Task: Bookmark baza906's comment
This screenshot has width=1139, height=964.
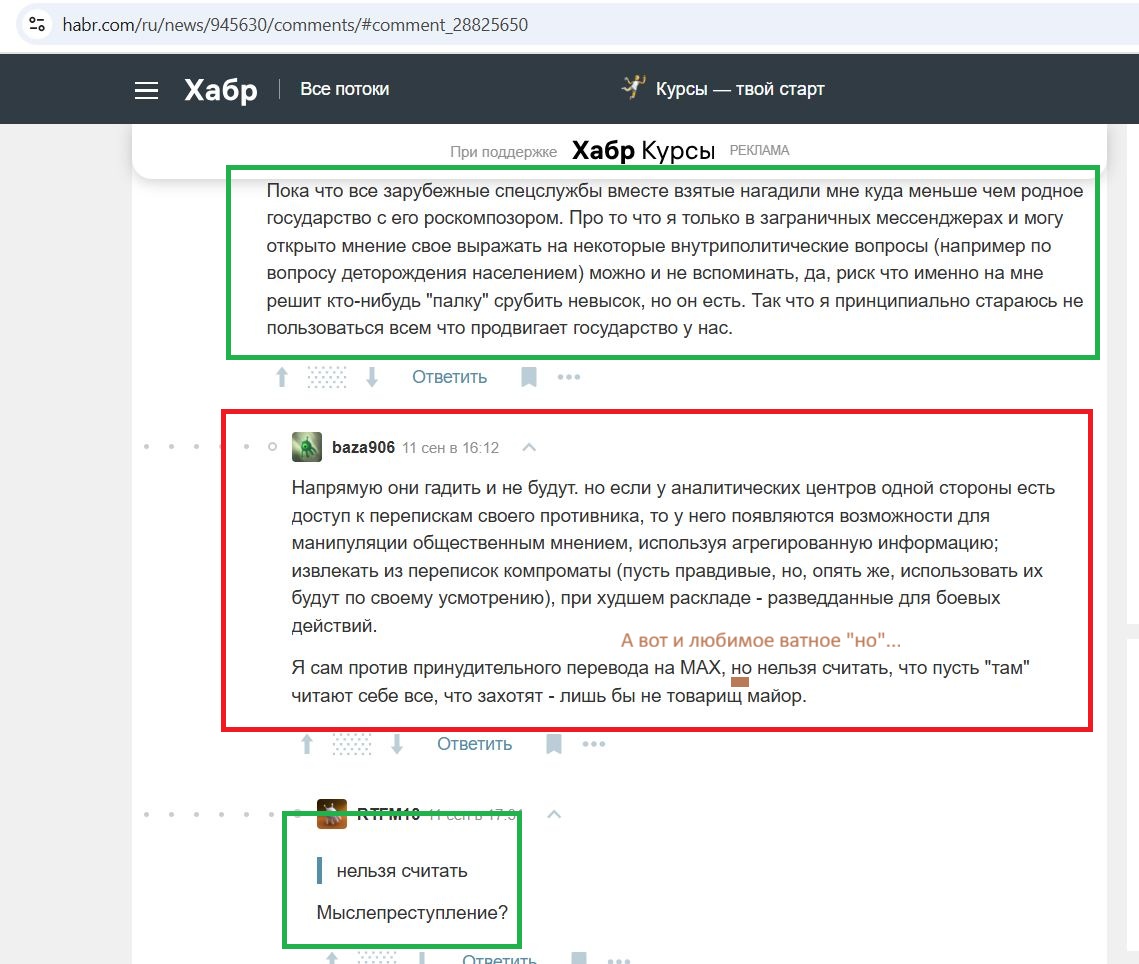Action: pyautogui.click(x=554, y=744)
